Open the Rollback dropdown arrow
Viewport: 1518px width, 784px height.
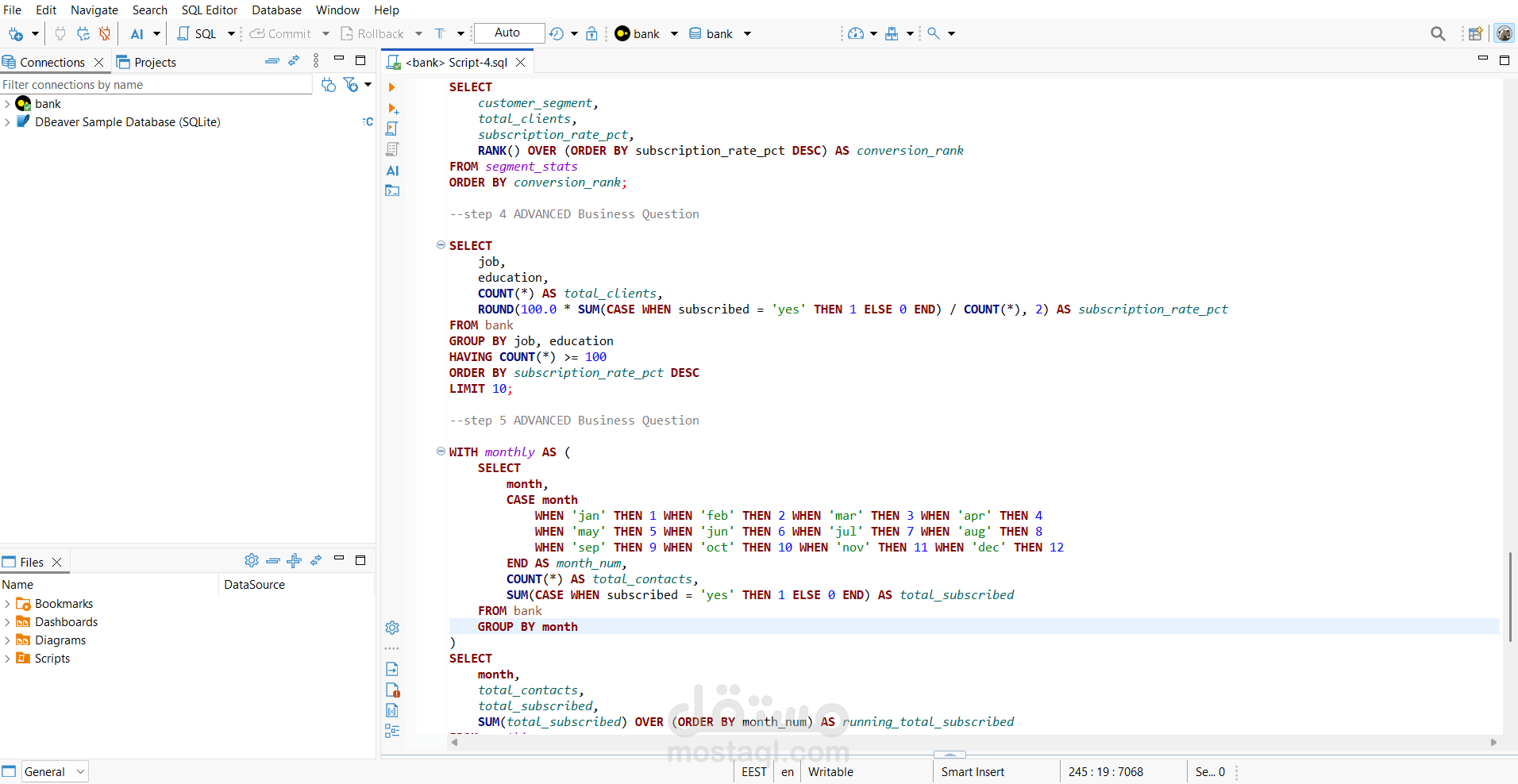(x=418, y=34)
